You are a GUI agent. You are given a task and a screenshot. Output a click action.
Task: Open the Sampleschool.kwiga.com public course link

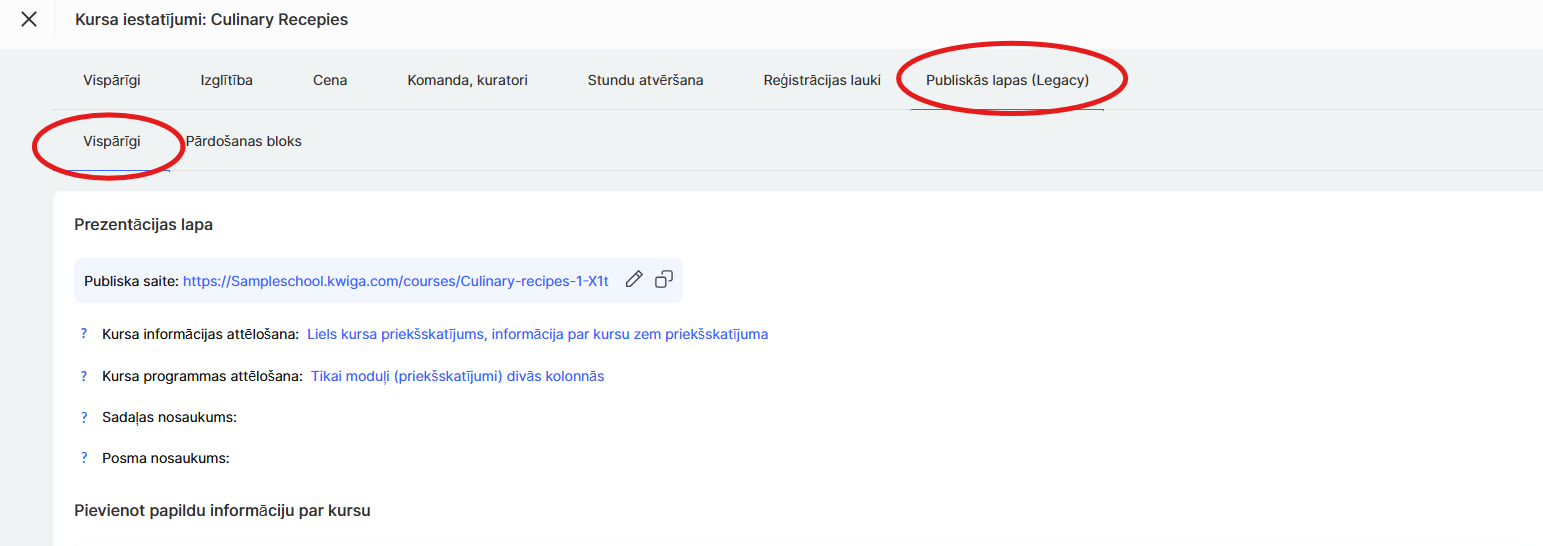point(395,281)
